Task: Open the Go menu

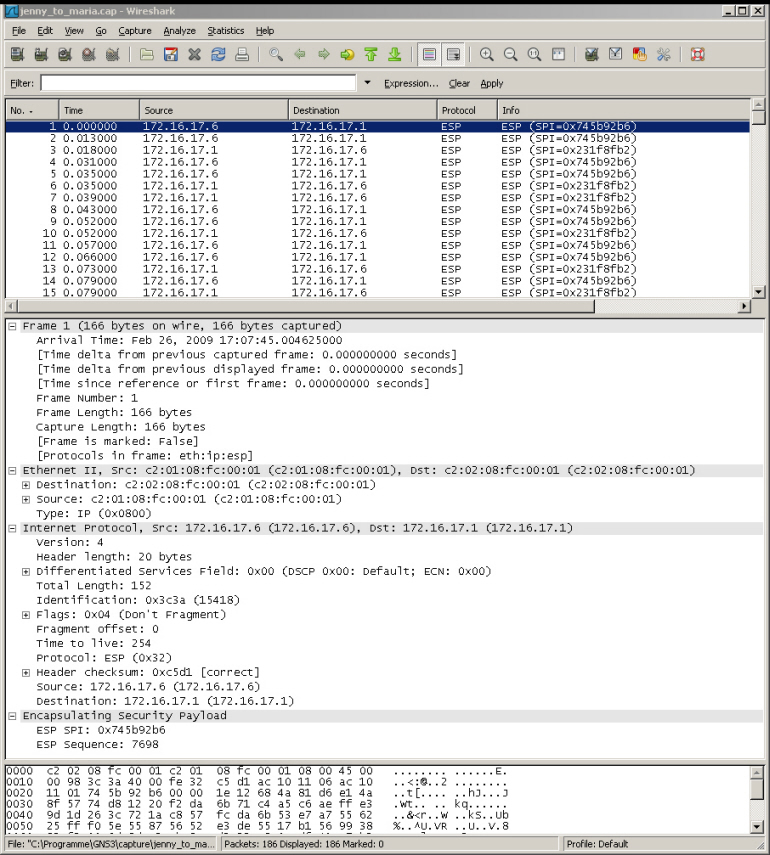Action: [101, 31]
